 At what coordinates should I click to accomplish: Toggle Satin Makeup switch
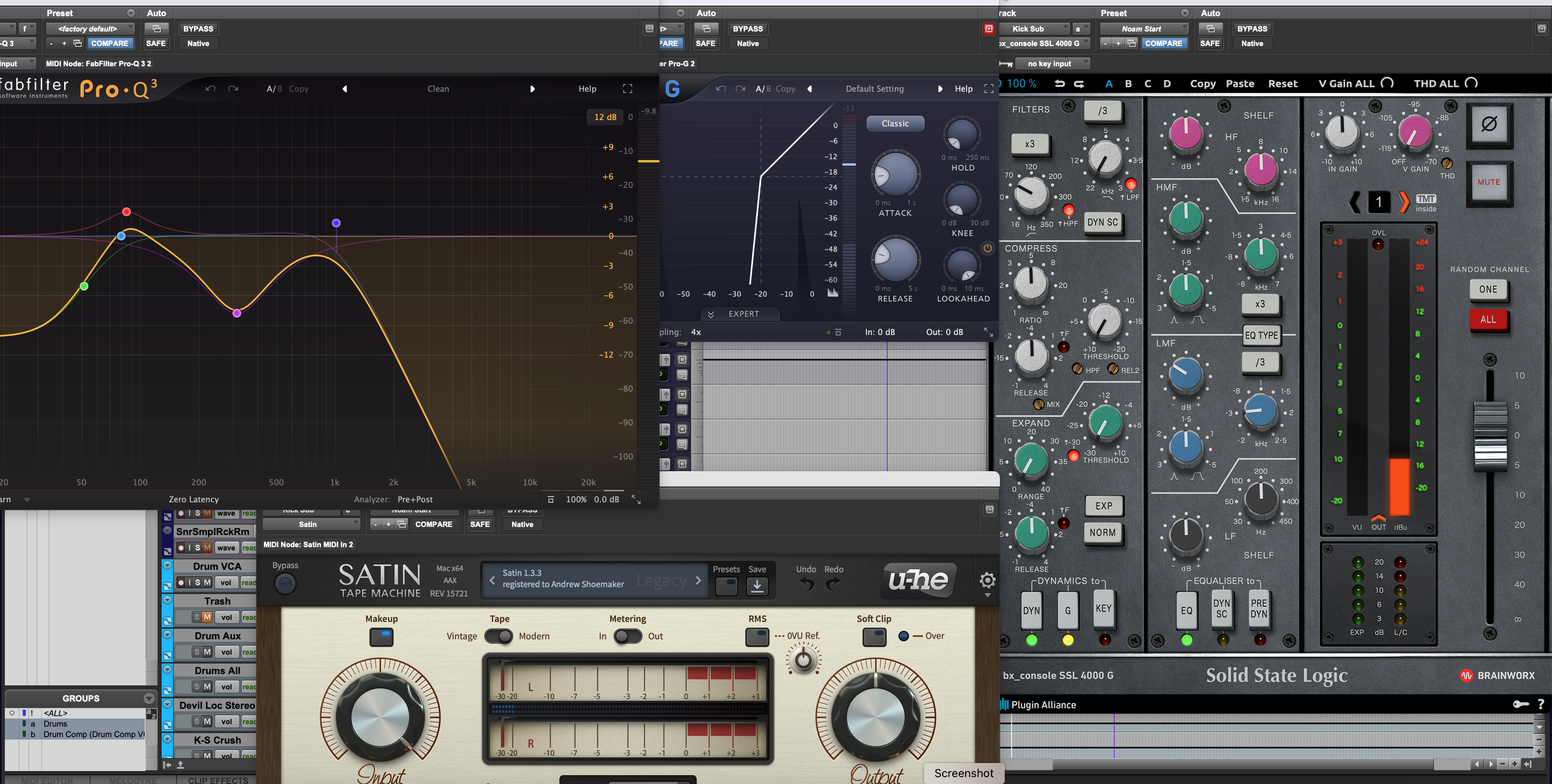tap(382, 637)
